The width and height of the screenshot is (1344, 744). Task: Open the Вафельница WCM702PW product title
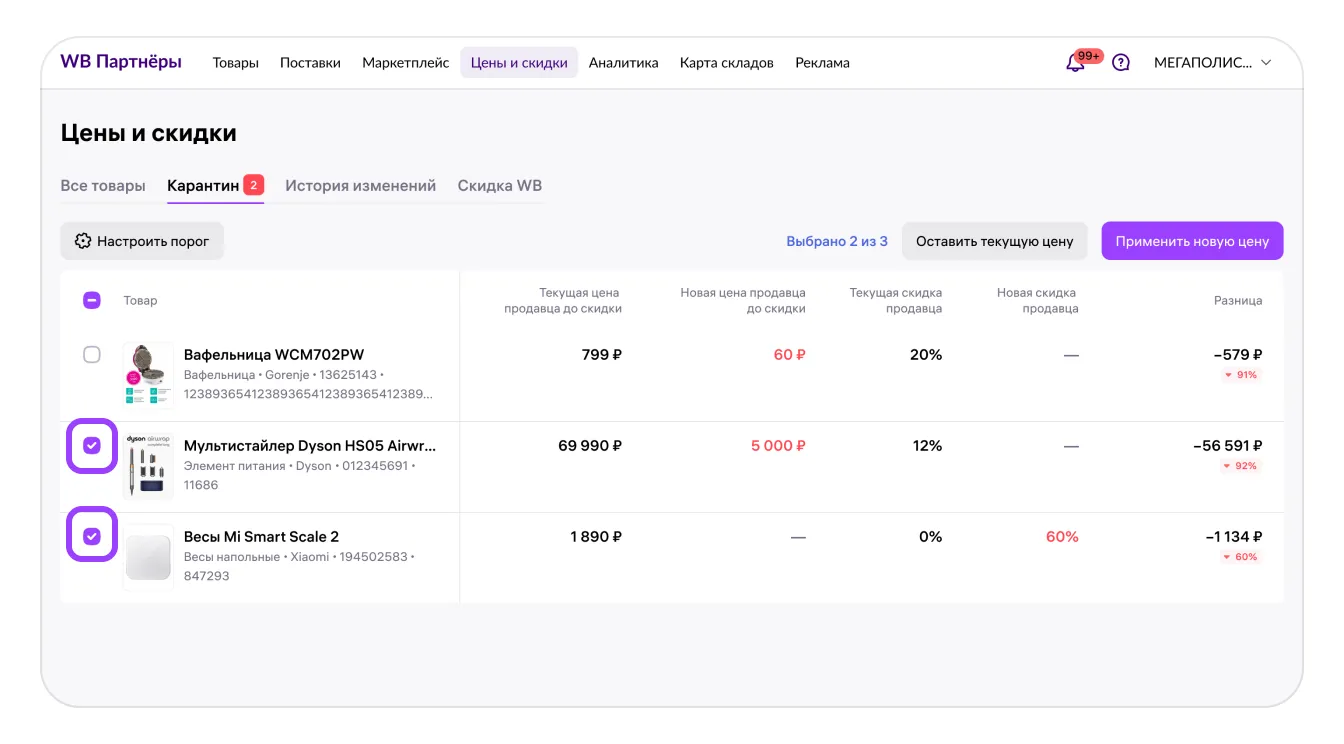point(274,355)
